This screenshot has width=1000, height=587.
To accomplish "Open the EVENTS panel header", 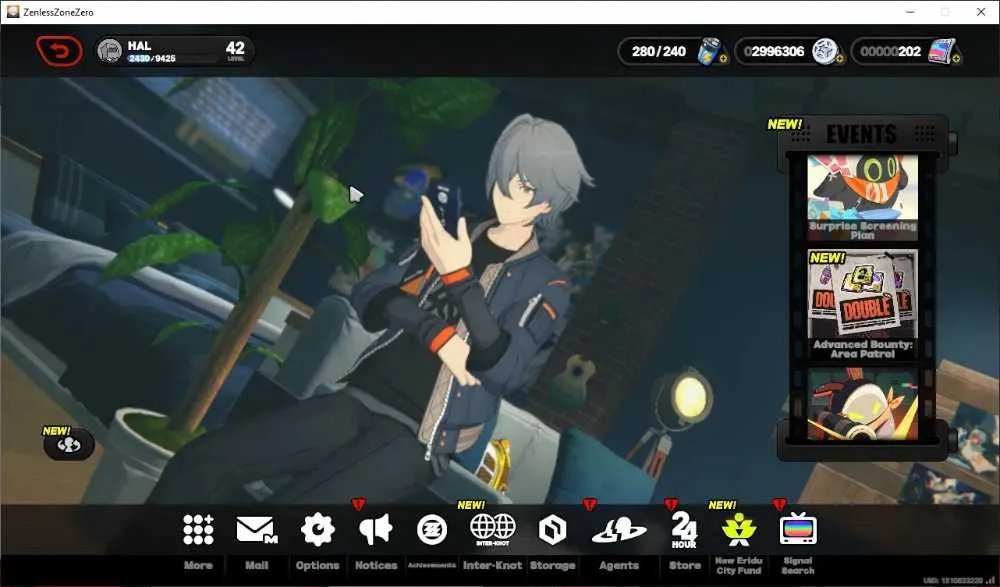I will click(862, 134).
